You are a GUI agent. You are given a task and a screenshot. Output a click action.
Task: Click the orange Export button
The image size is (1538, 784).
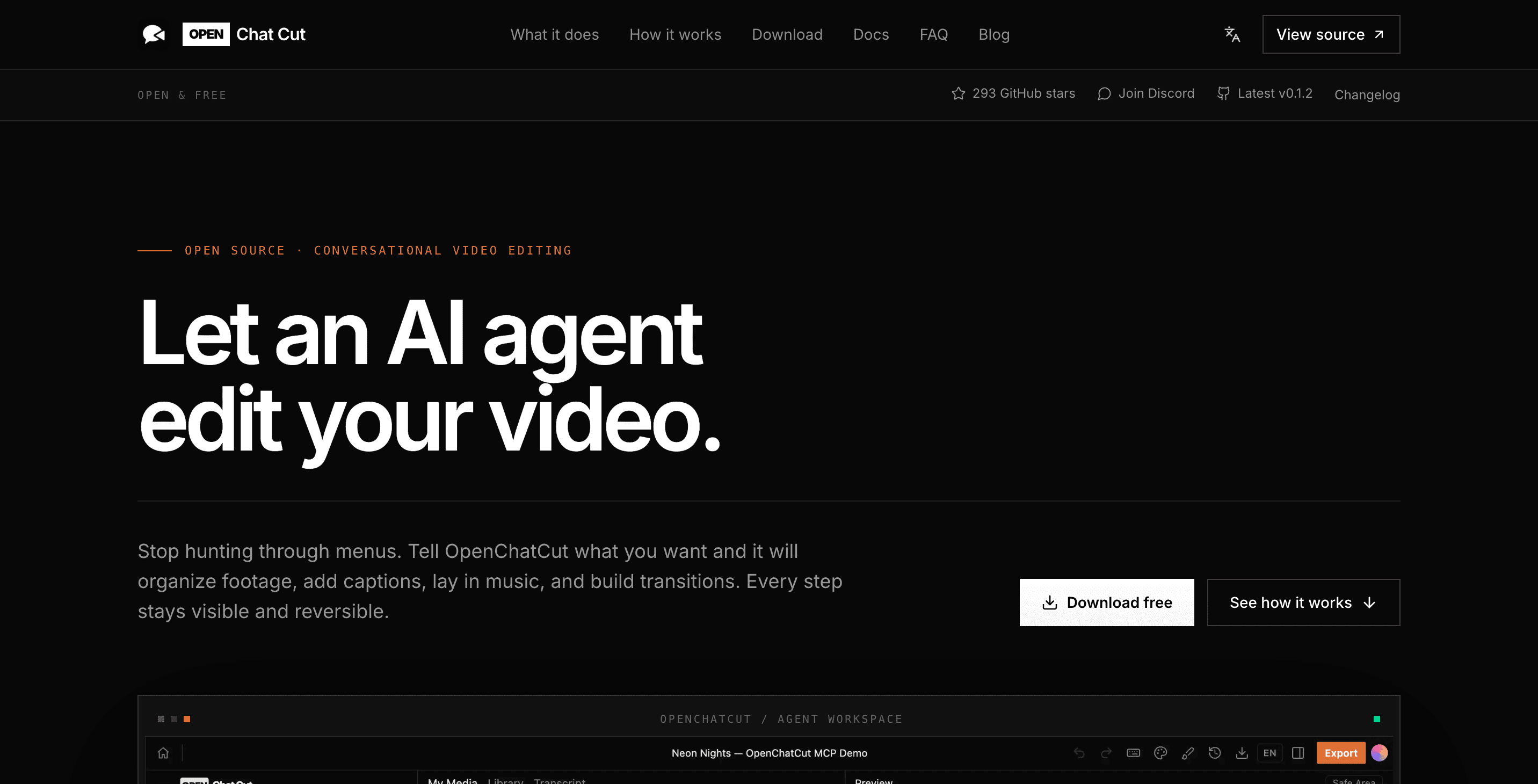(x=1341, y=753)
